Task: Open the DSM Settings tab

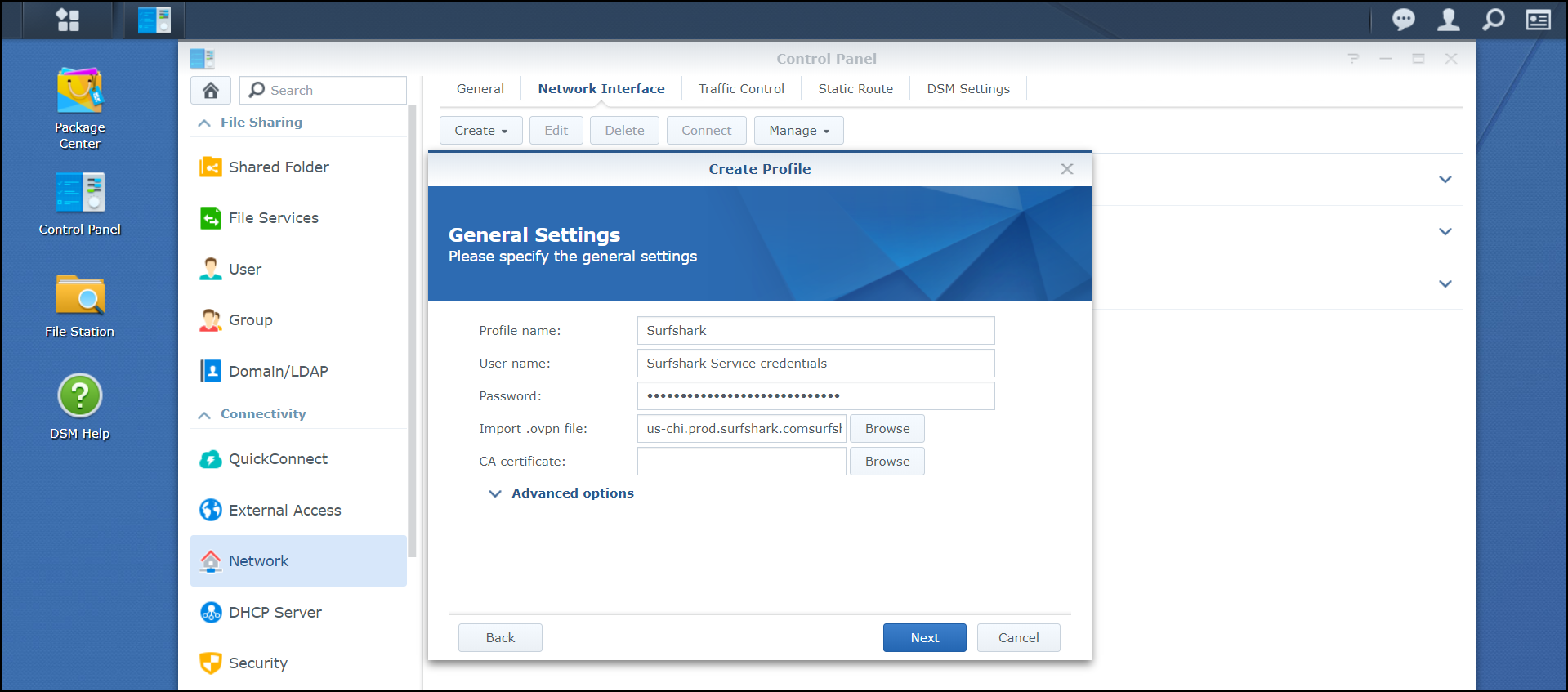Action: click(x=968, y=89)
